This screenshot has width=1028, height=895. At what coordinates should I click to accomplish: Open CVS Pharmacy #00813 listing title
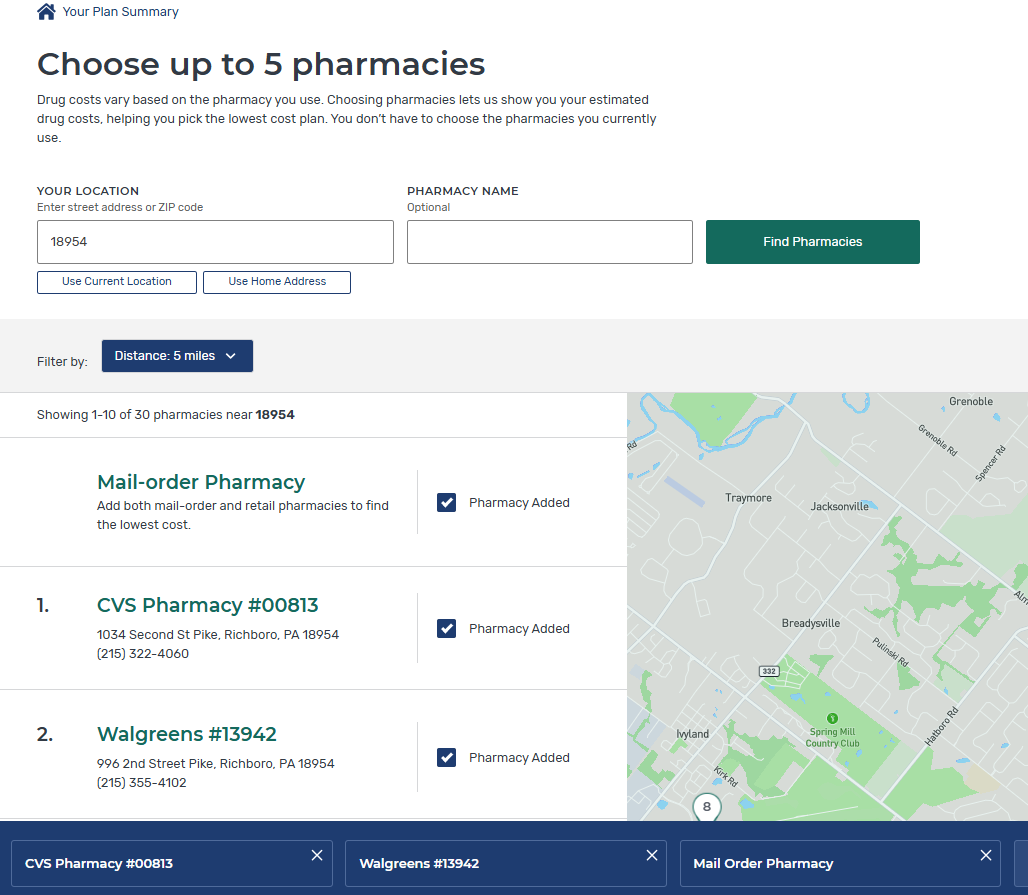pyautogui.click(x=207, y=605)
